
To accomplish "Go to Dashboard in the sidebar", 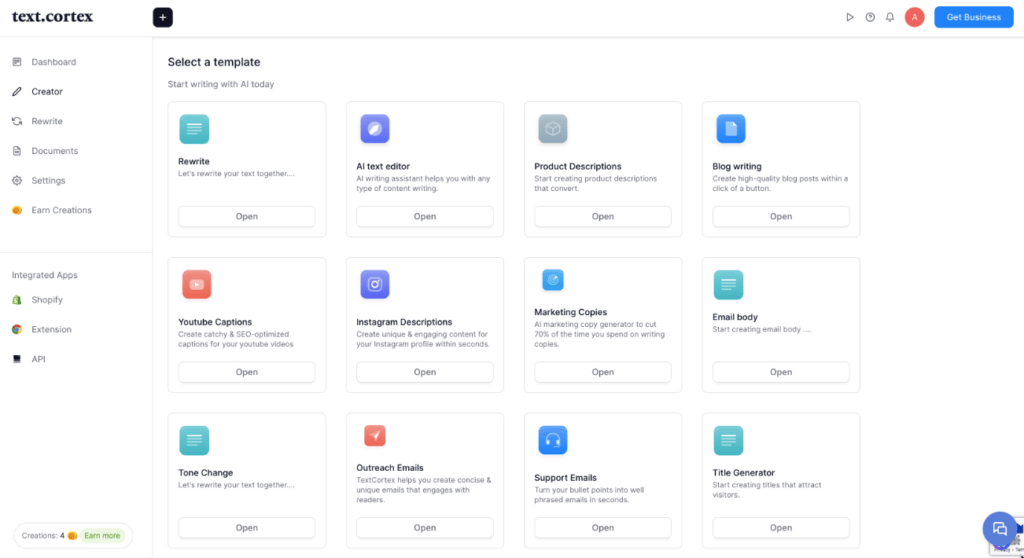I will [54, 62].
